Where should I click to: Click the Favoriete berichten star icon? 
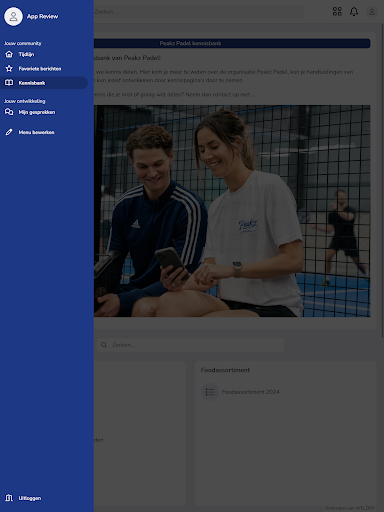click(x=9, y=69)
